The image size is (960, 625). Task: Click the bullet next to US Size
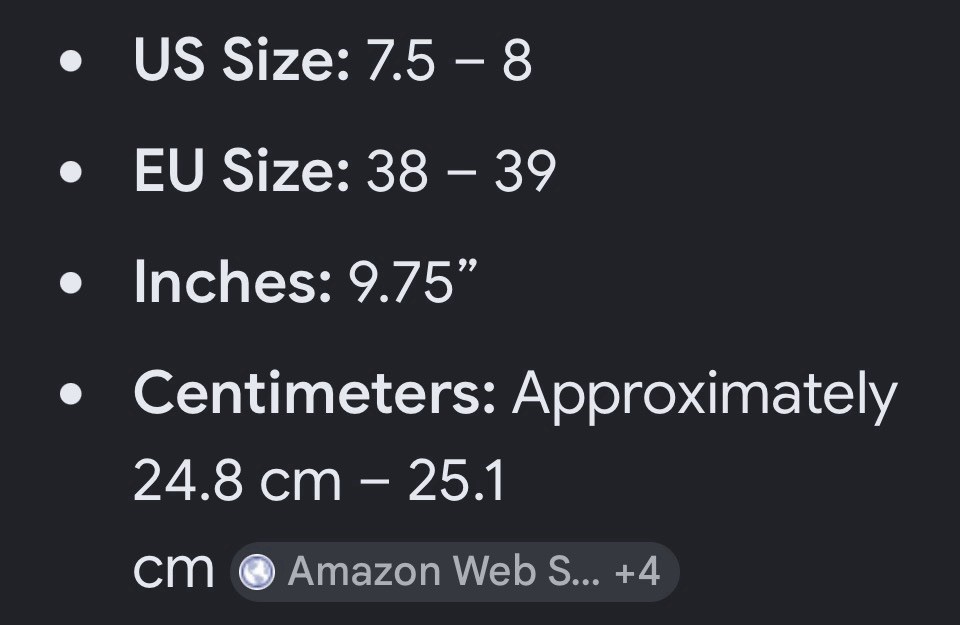tap(71, 61)
